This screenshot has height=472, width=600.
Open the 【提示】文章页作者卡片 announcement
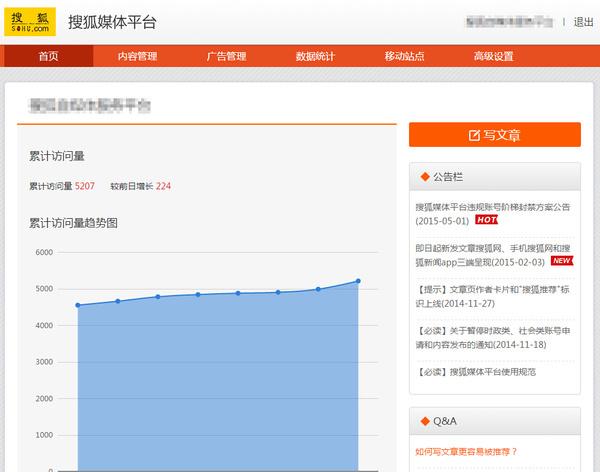coord(493,296)
